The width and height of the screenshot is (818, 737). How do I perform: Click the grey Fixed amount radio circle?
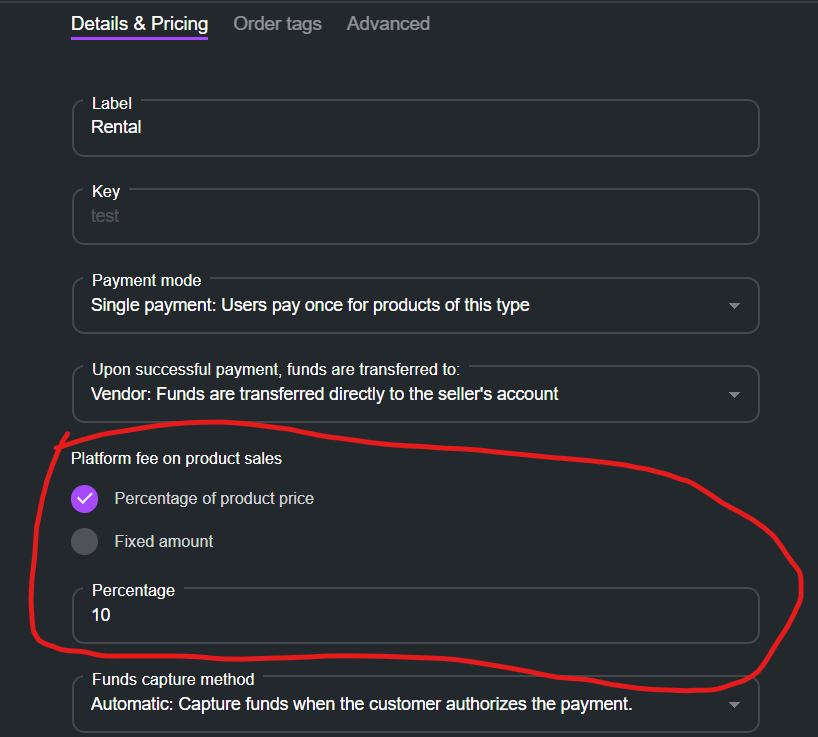(x=85, y=541)
